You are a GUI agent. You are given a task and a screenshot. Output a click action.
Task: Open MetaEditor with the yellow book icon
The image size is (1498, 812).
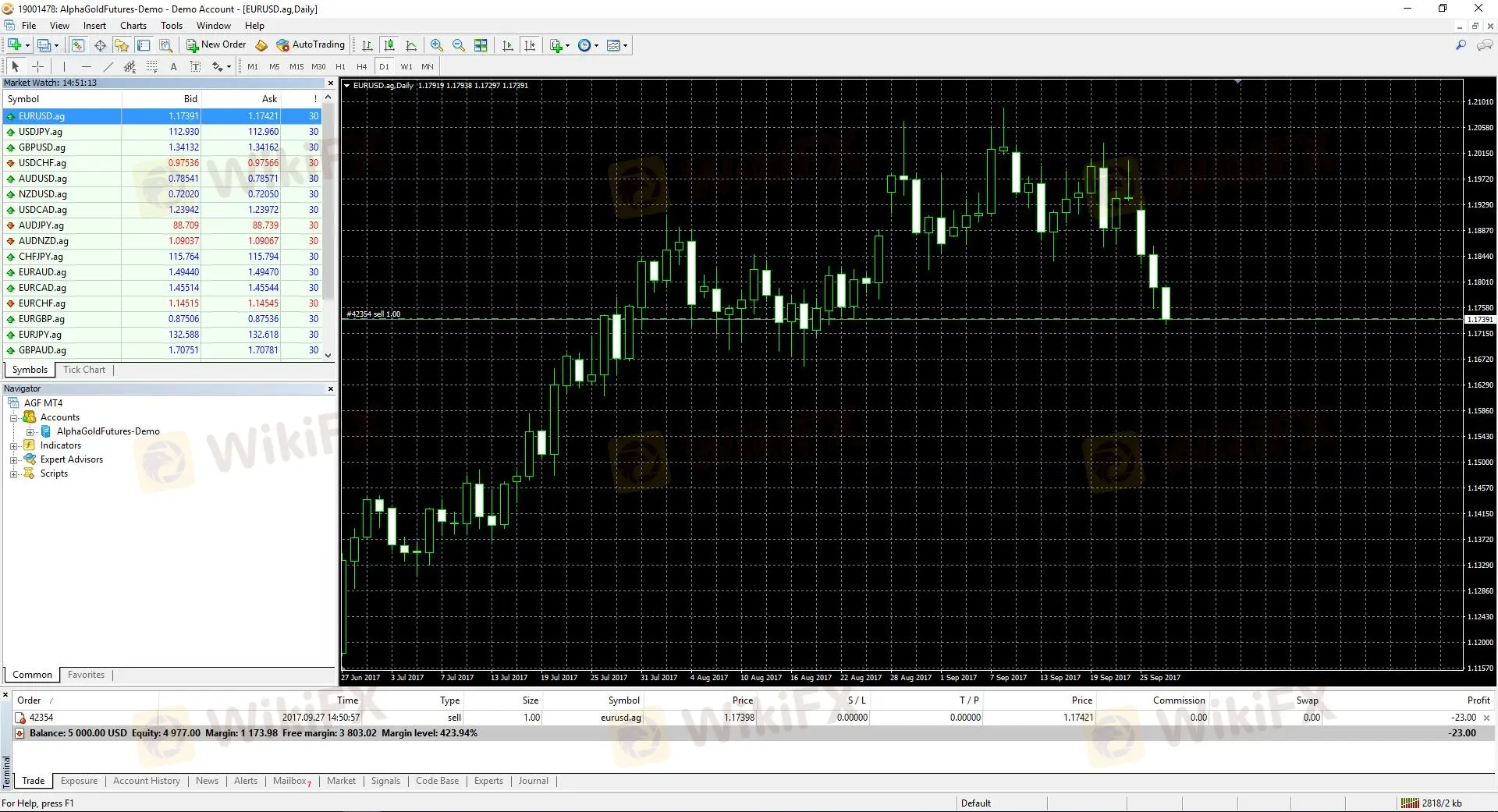click(261, 45)
